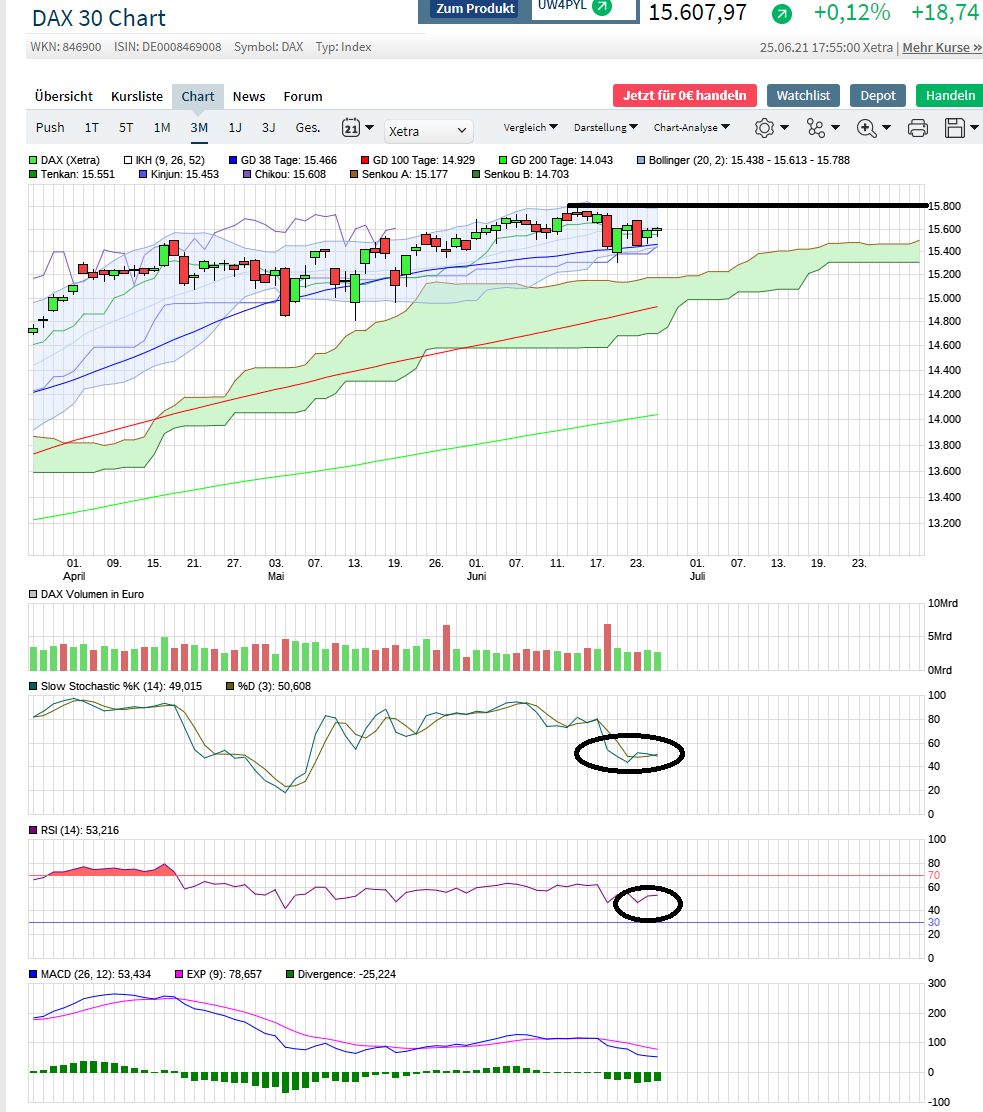This screenshot has height=1112, width=983.
Task: Open the Xetra exchange dropdown
Action: pos(428,131)
